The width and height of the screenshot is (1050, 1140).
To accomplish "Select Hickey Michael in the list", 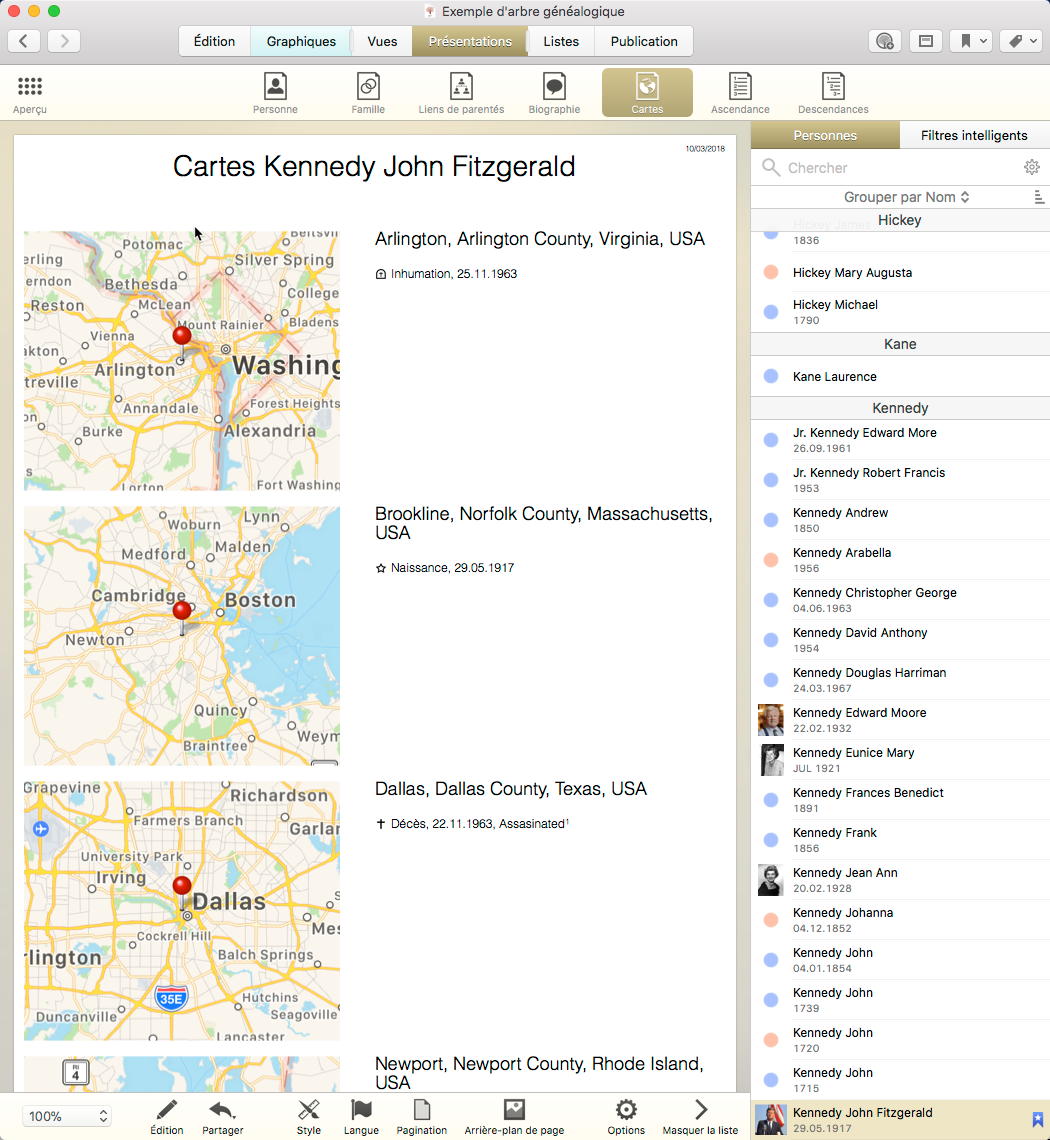I will point(900,312).
